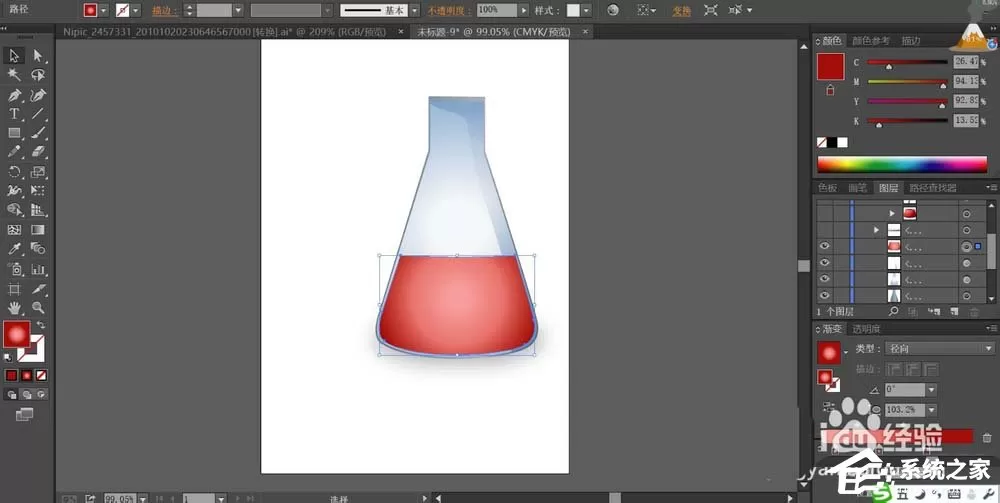Reset to default fill and stroke

pyautogui.click(x=8, y=357)
